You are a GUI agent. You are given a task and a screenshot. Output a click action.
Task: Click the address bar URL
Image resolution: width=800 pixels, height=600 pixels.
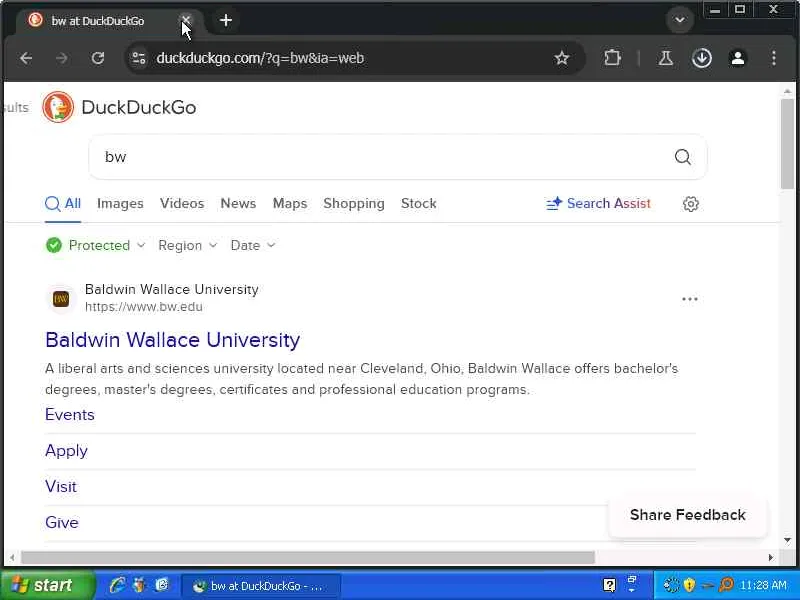pyautogui.click(x=260, y=58)
